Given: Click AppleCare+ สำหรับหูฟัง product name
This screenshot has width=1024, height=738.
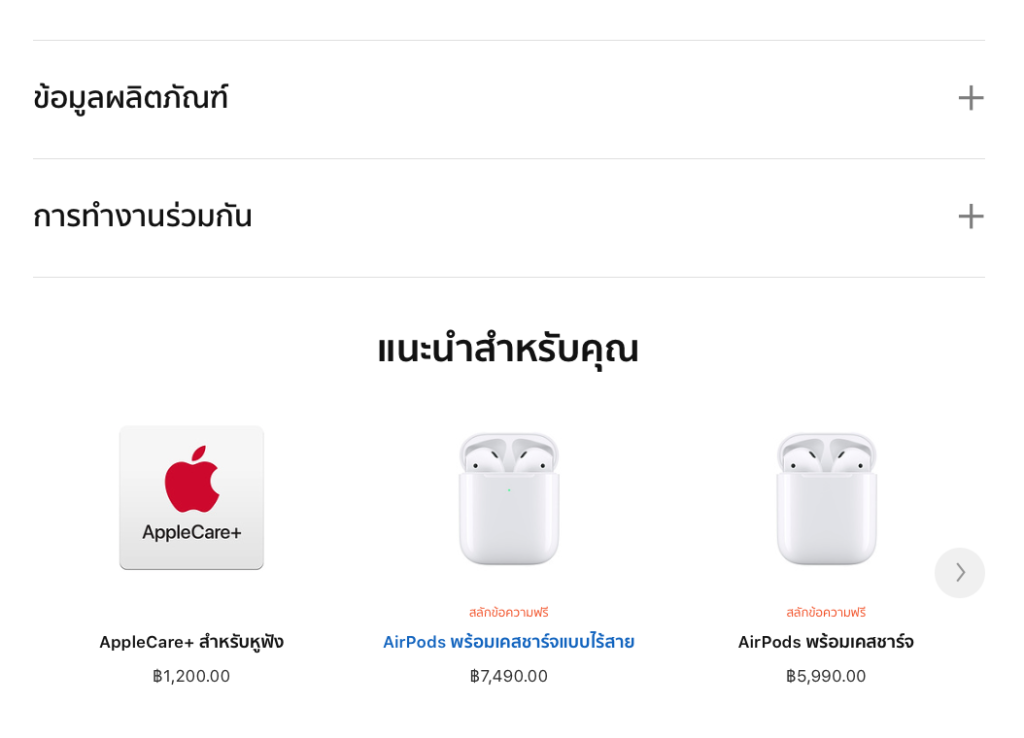Looking at the screenshot, I should pyautogui.click(x=191, y=641).
